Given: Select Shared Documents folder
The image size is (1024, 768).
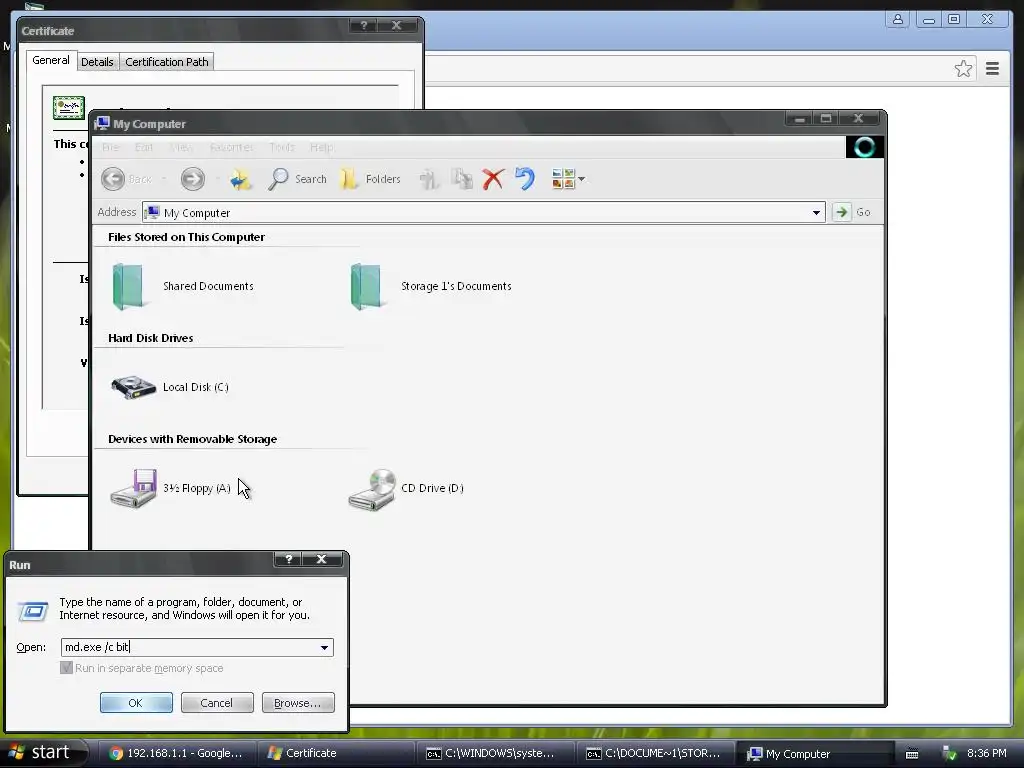Looking at the screenshot, I should point(183,286).
